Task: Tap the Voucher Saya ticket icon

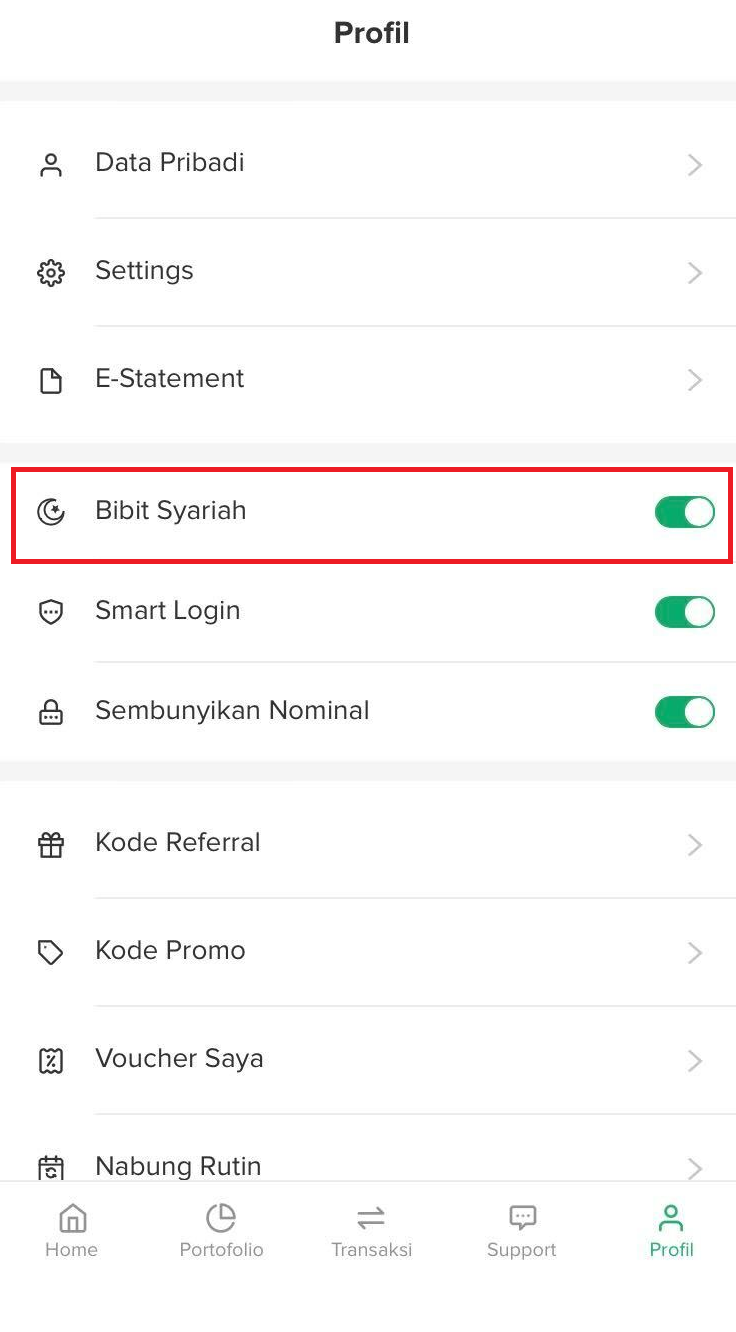Action: (50, 1061)
